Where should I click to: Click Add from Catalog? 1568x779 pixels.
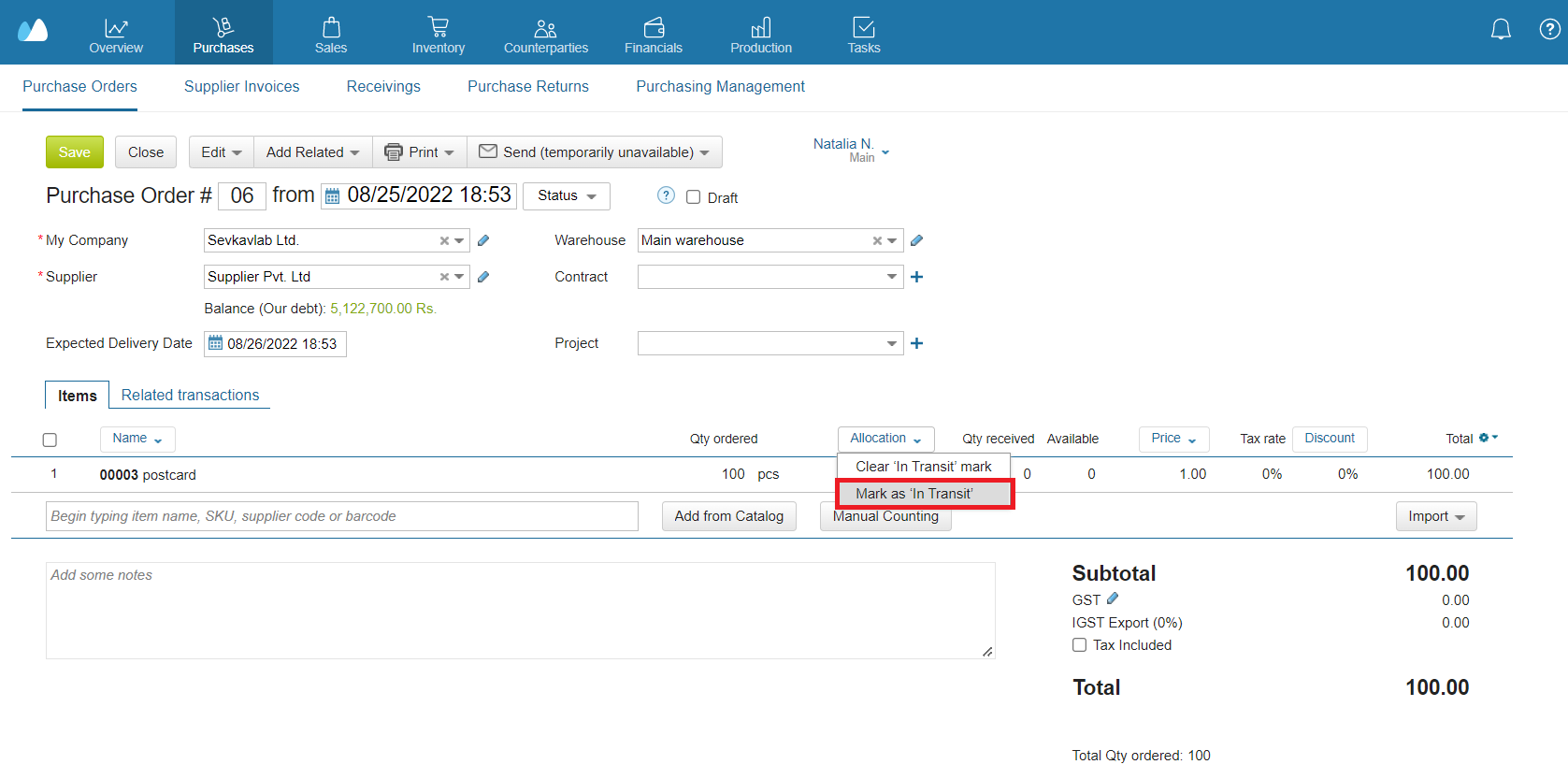coord(729,516)
